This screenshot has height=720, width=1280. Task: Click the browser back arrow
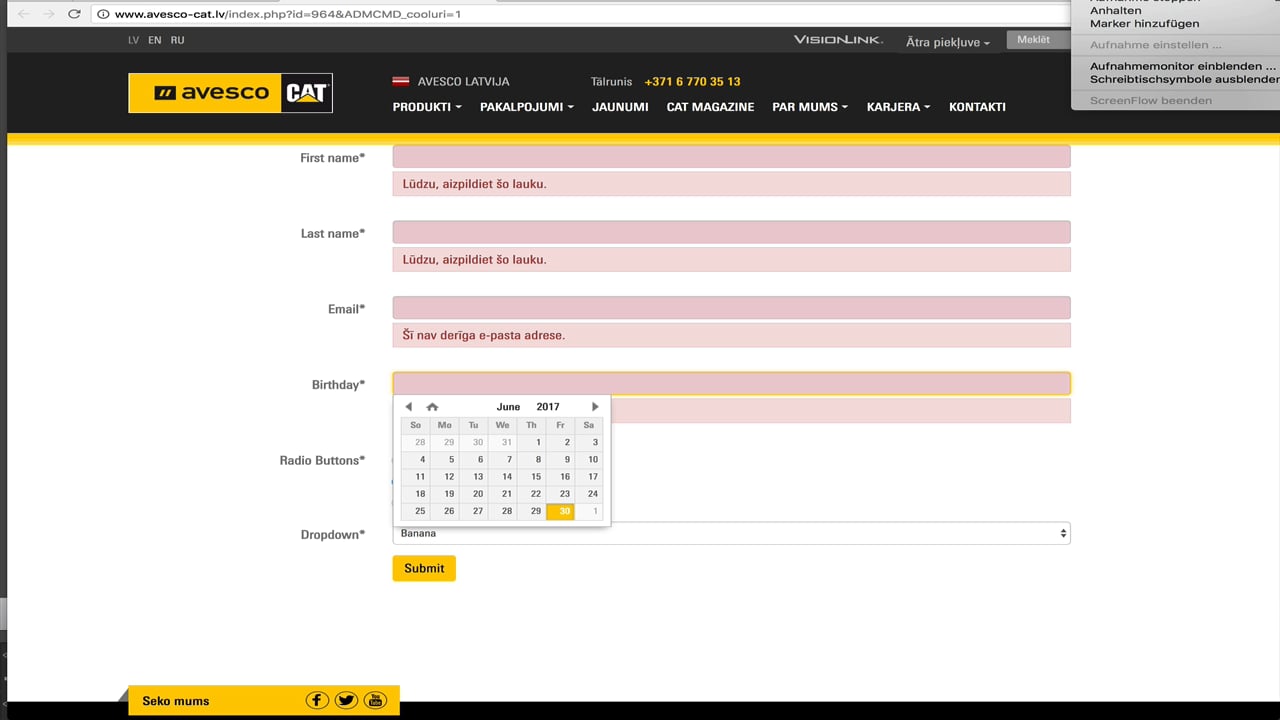pos(24,14)
